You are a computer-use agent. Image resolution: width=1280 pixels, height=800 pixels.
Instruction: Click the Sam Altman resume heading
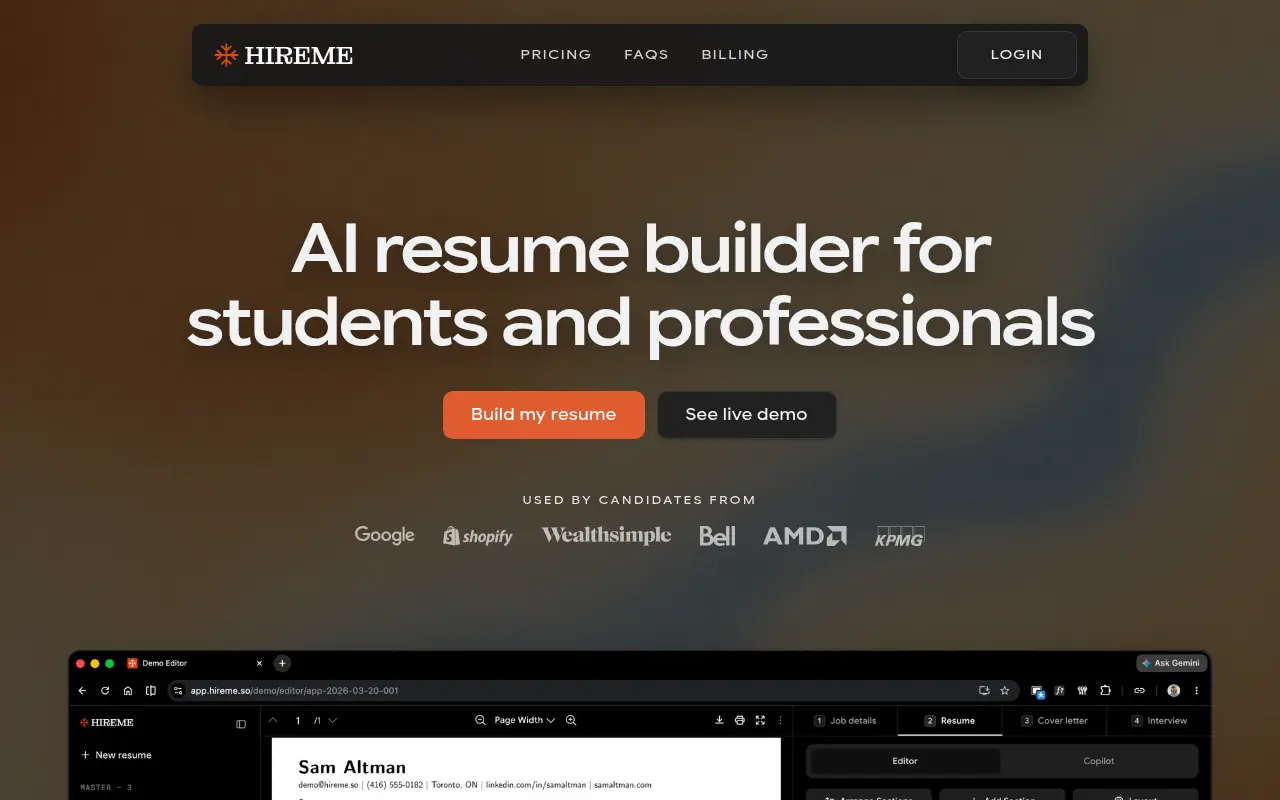tap(352, 767)
